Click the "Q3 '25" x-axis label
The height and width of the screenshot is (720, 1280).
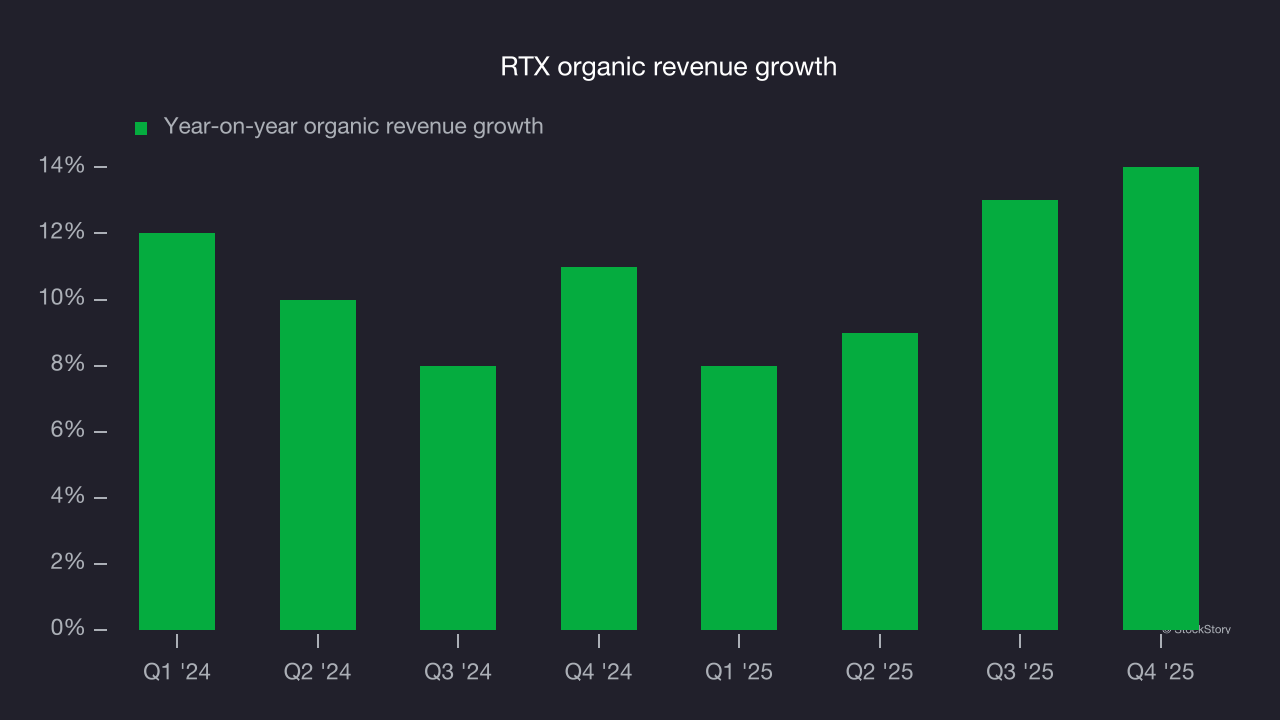coord(1020,672)
